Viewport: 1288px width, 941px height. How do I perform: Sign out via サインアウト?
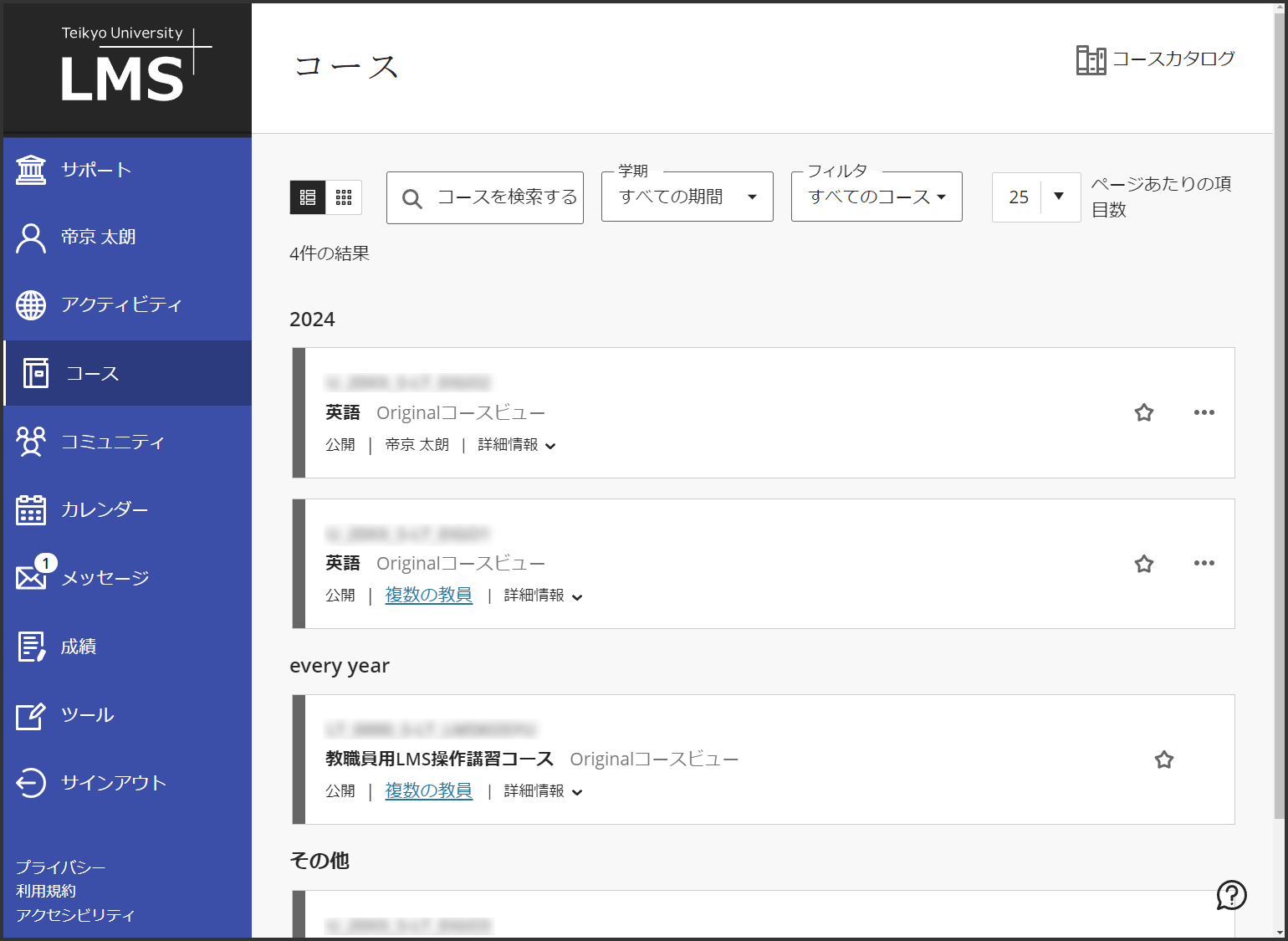tap(112, 782)
